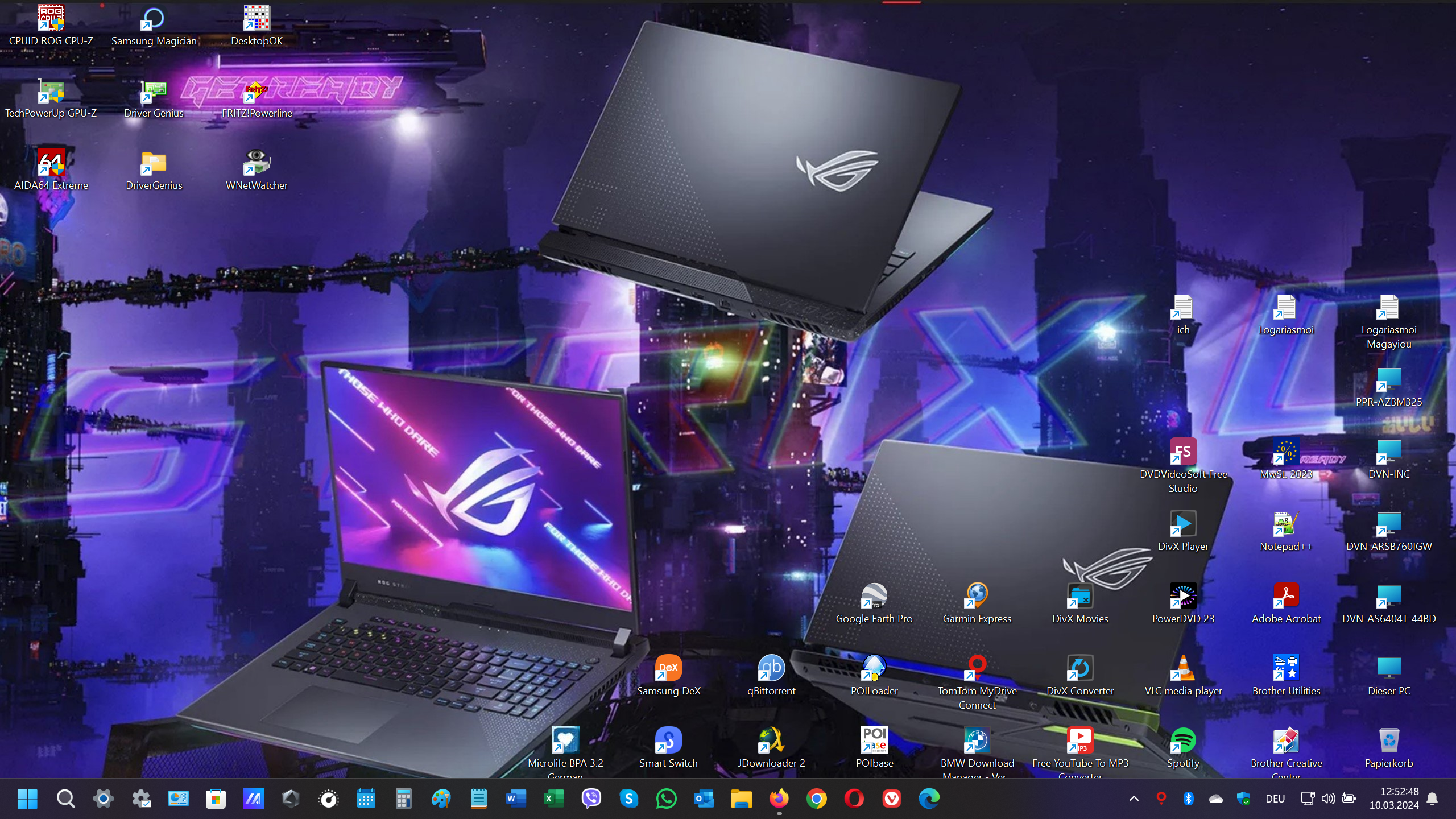
Task: Launch Garmin Express
Action: pos(977,595)
